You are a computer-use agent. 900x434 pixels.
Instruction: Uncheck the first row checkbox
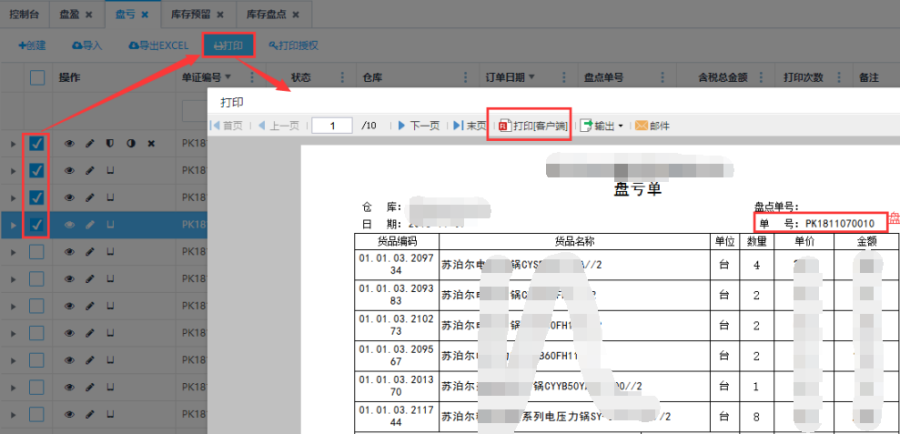pos(37,144)
